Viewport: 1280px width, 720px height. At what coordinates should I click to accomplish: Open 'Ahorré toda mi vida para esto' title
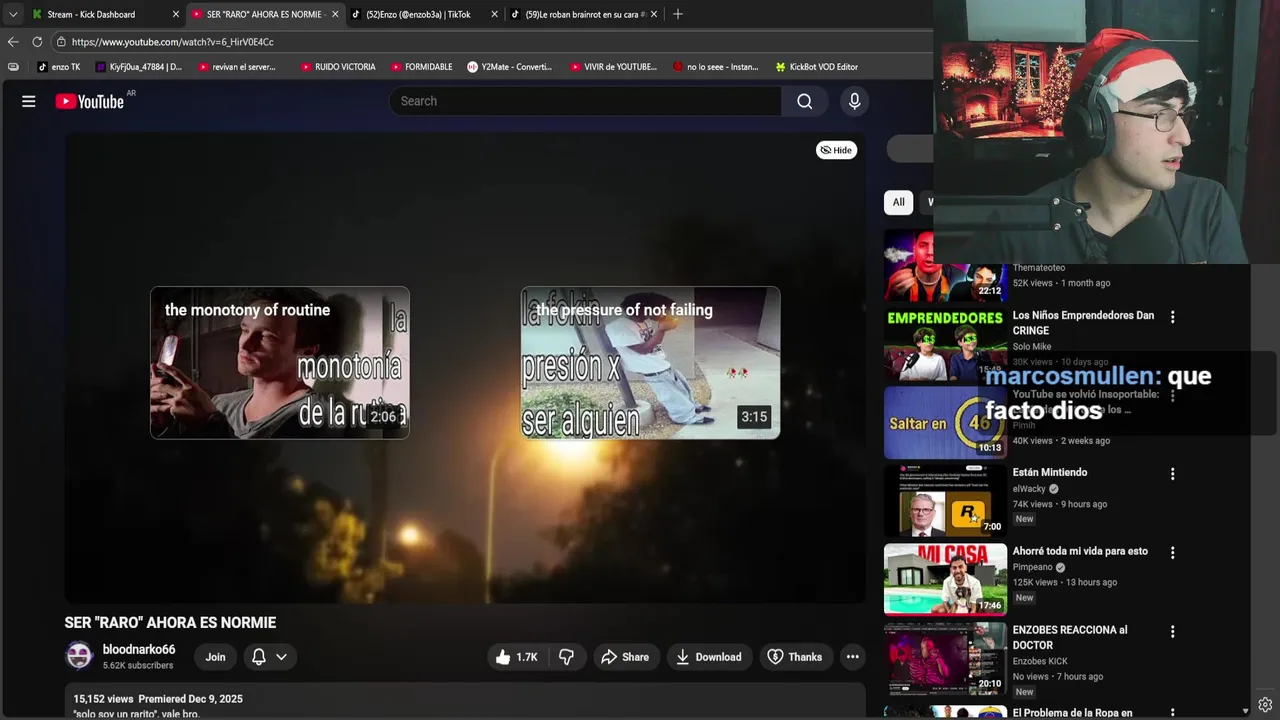(1080, 551)
